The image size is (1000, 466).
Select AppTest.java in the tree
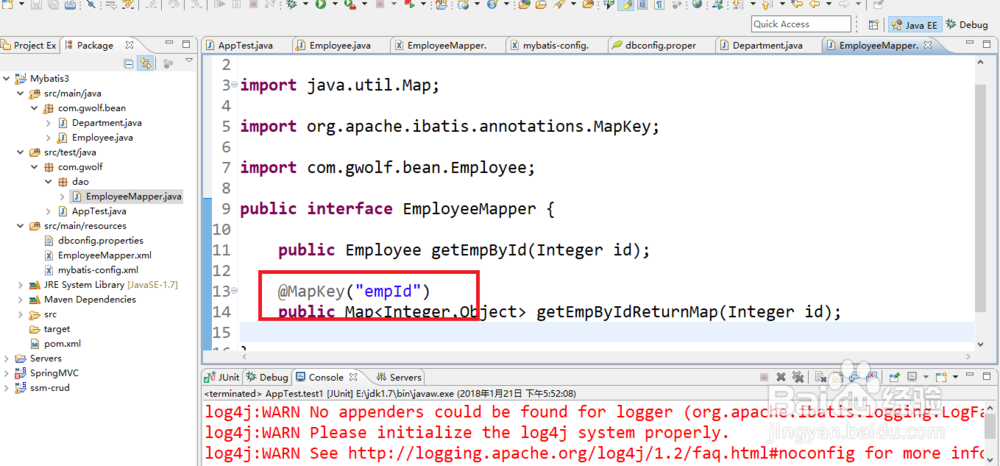tap(92, 211)
